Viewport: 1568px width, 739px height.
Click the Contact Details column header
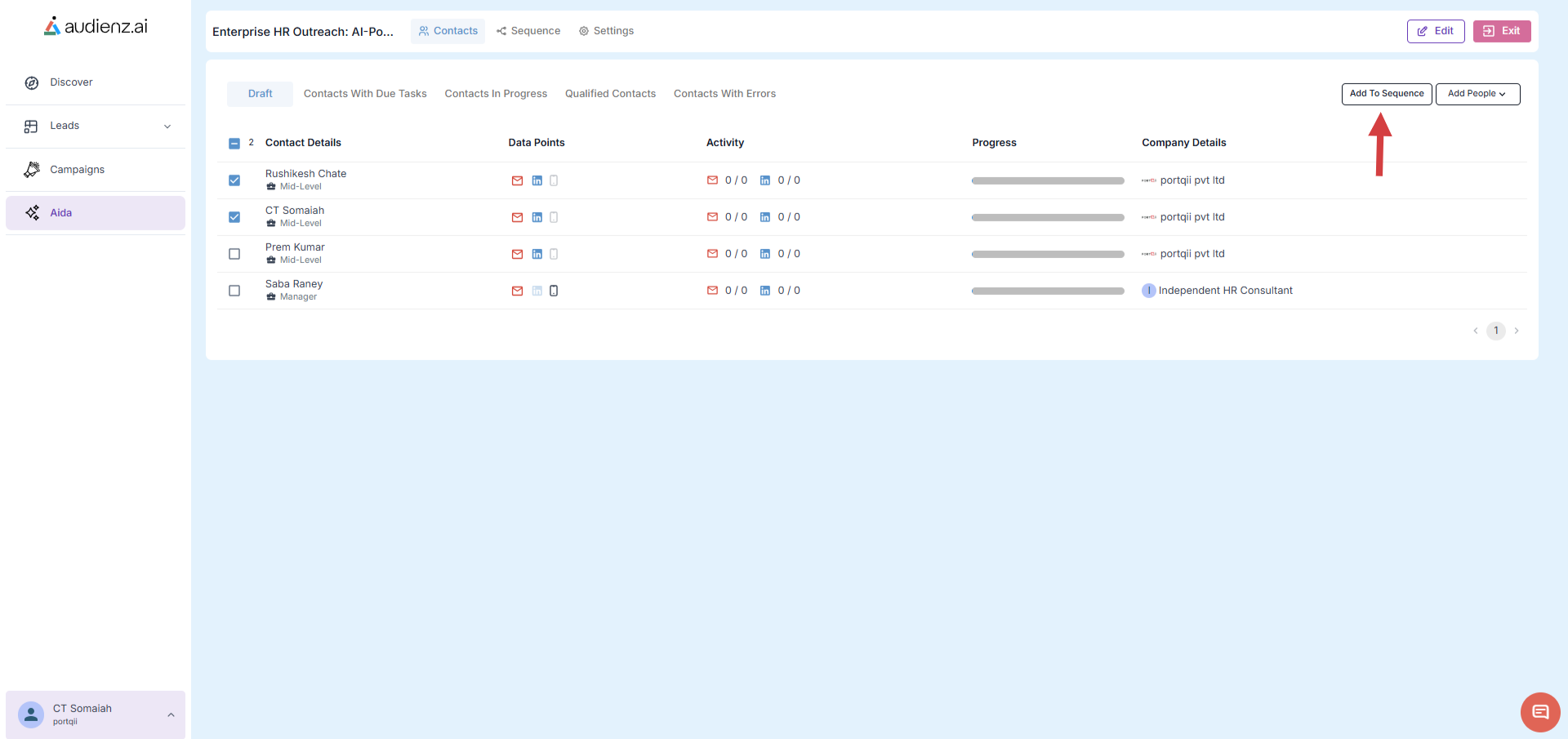[303, 143]
